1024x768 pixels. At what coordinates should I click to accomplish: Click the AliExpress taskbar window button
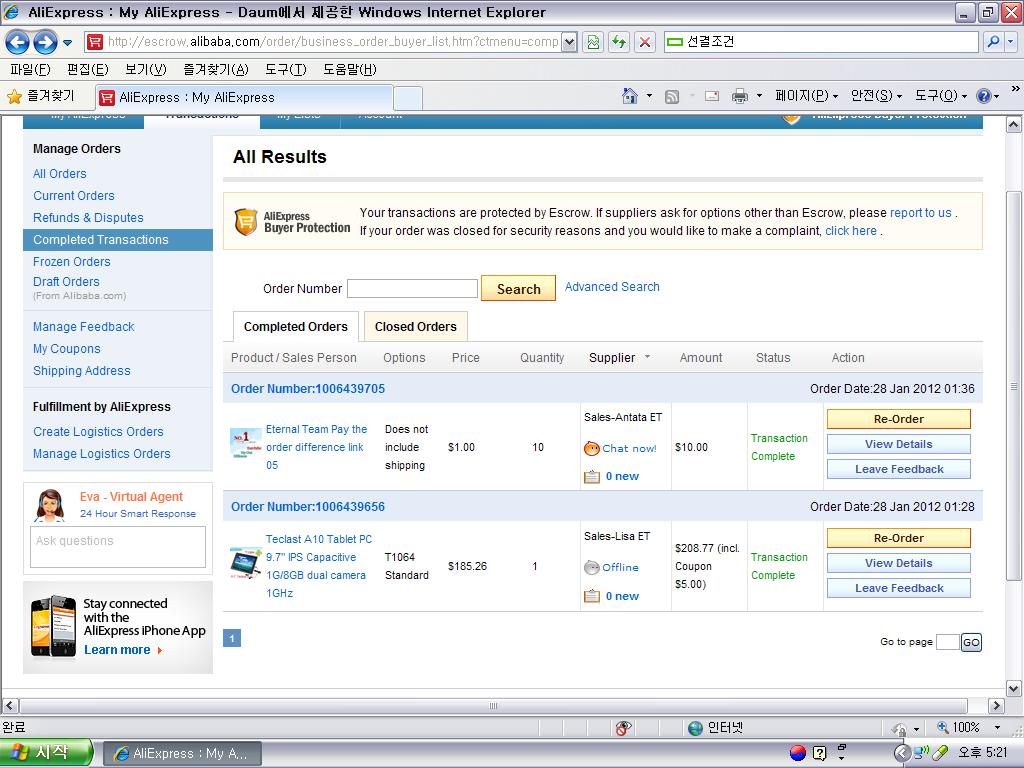click(183, 754)
